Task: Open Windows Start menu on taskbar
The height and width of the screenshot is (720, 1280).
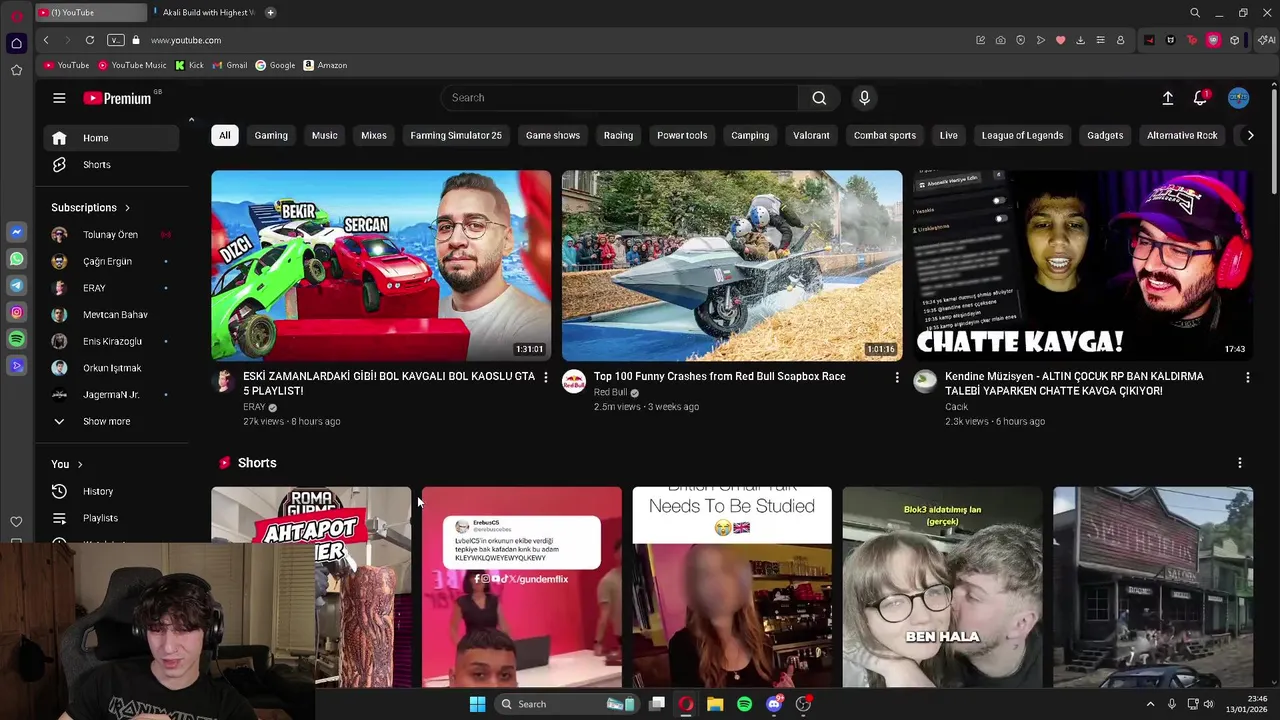Action: [477, 704]
